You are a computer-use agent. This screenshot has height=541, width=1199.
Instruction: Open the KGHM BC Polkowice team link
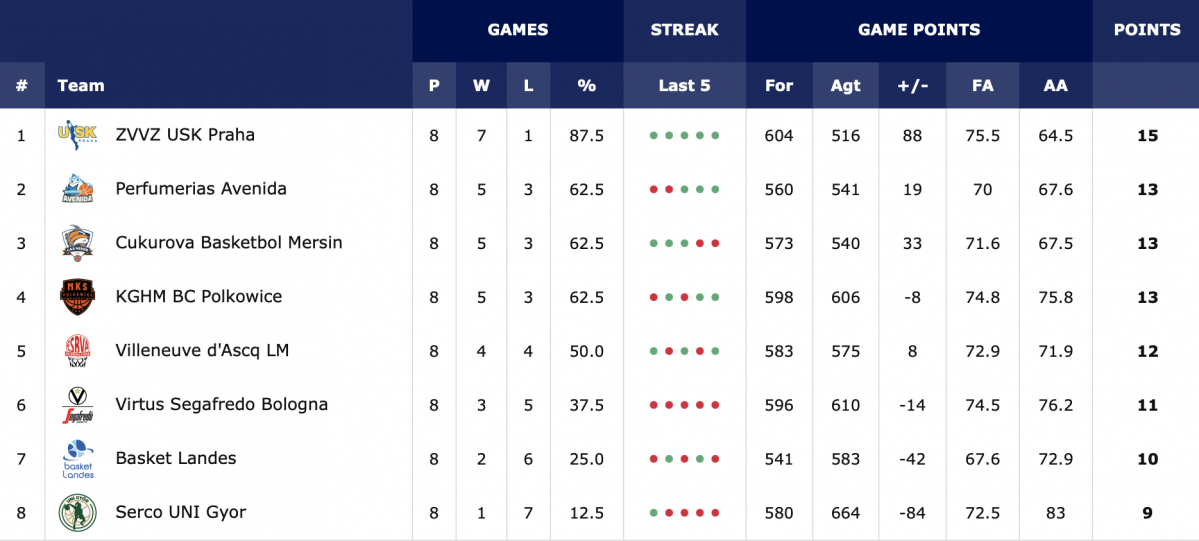199,296
